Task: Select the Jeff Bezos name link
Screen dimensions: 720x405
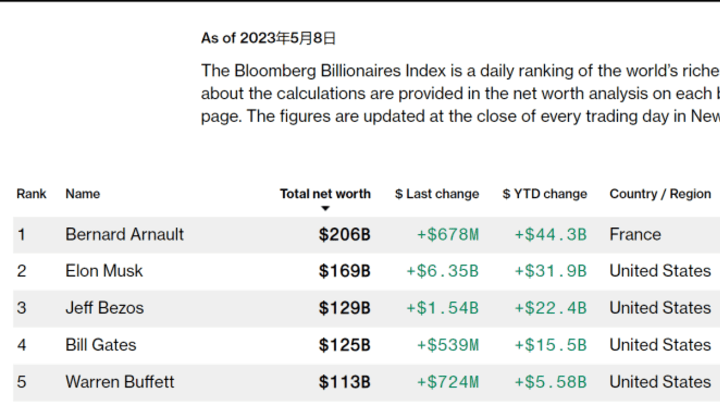Action: coord(104,308)
